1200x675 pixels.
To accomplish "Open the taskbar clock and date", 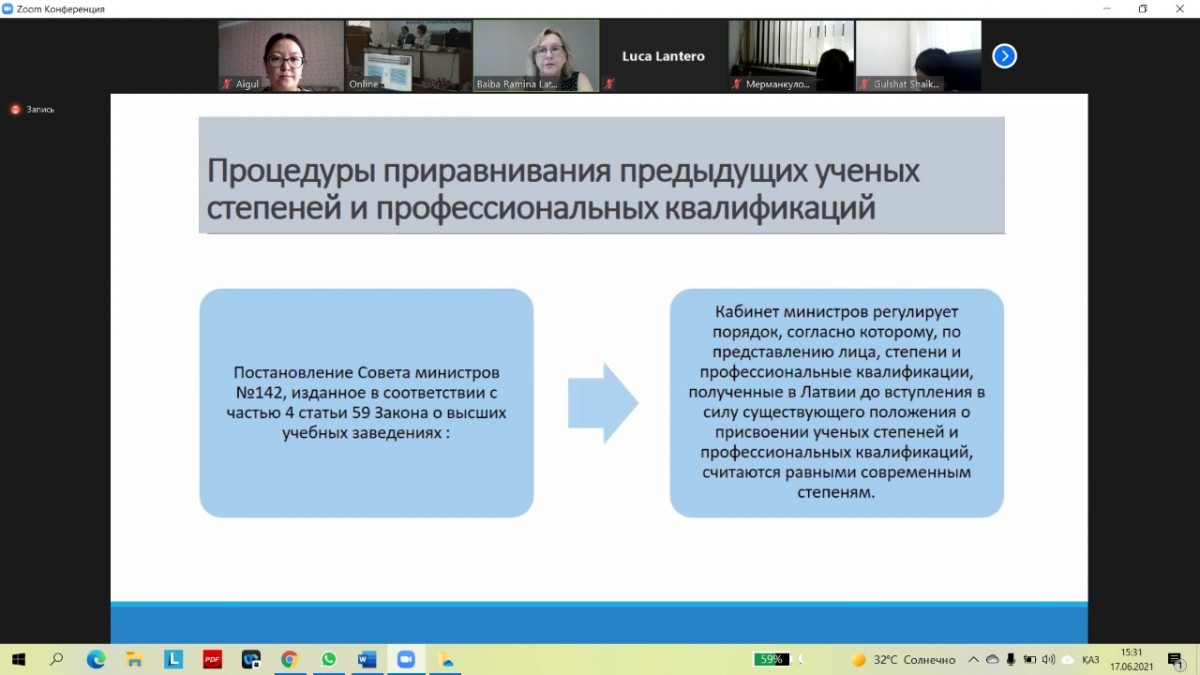I will click(1131, 659).
